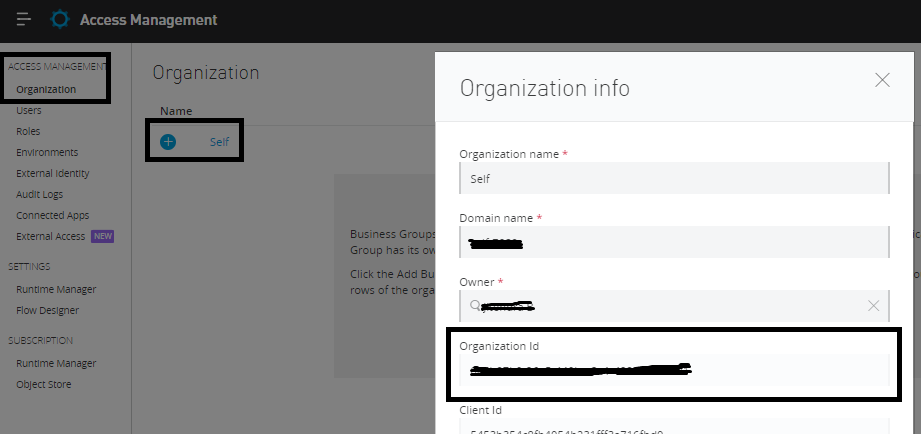The width and height of the screenshot is (921, 434).
Task: Open Flow Designer settings
Action: 47,310
